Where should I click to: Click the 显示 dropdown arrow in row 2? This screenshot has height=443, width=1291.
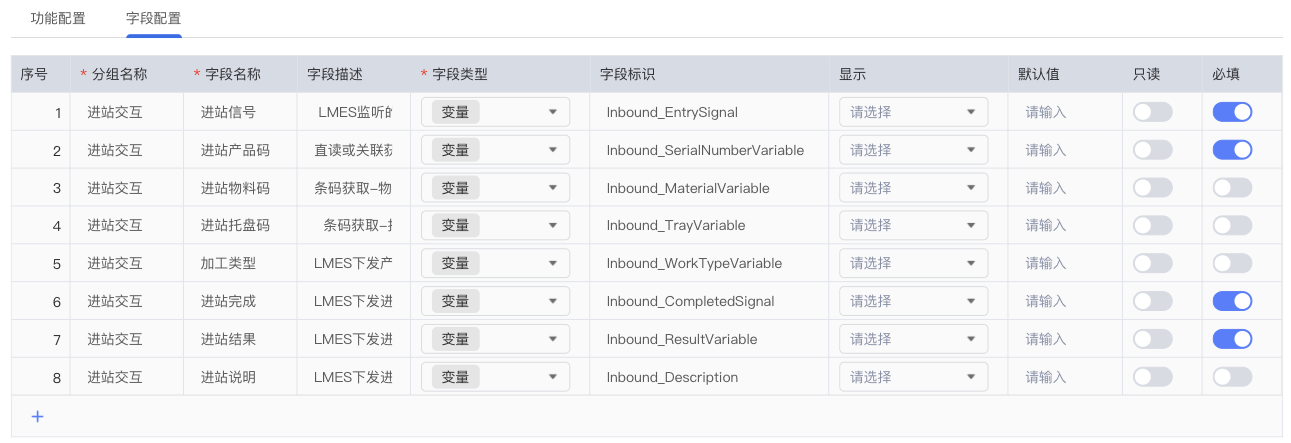pyautogui.click(x=971, y=150)
